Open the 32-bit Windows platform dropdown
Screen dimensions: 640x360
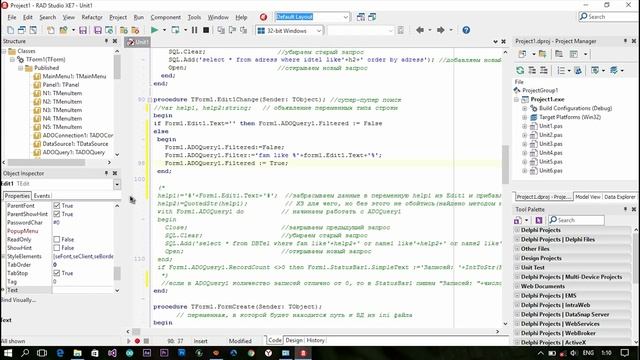point(319,31)
